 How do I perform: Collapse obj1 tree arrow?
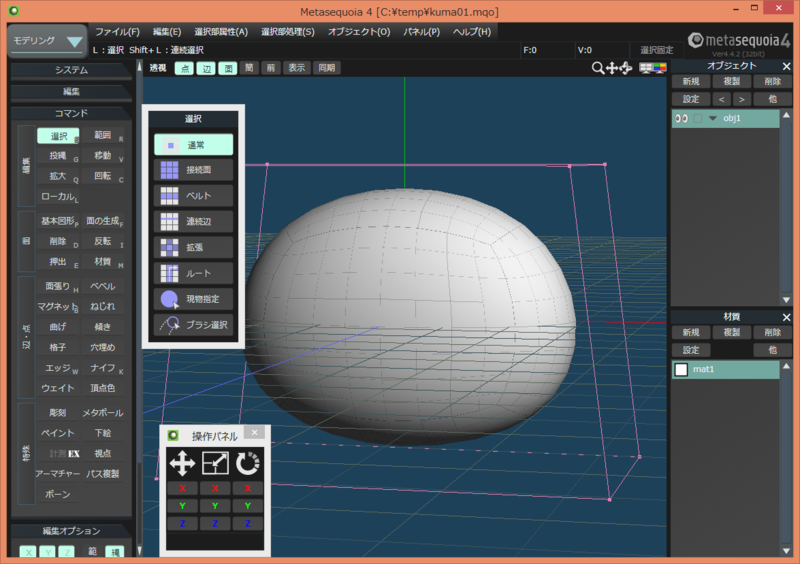coord(713,118)
